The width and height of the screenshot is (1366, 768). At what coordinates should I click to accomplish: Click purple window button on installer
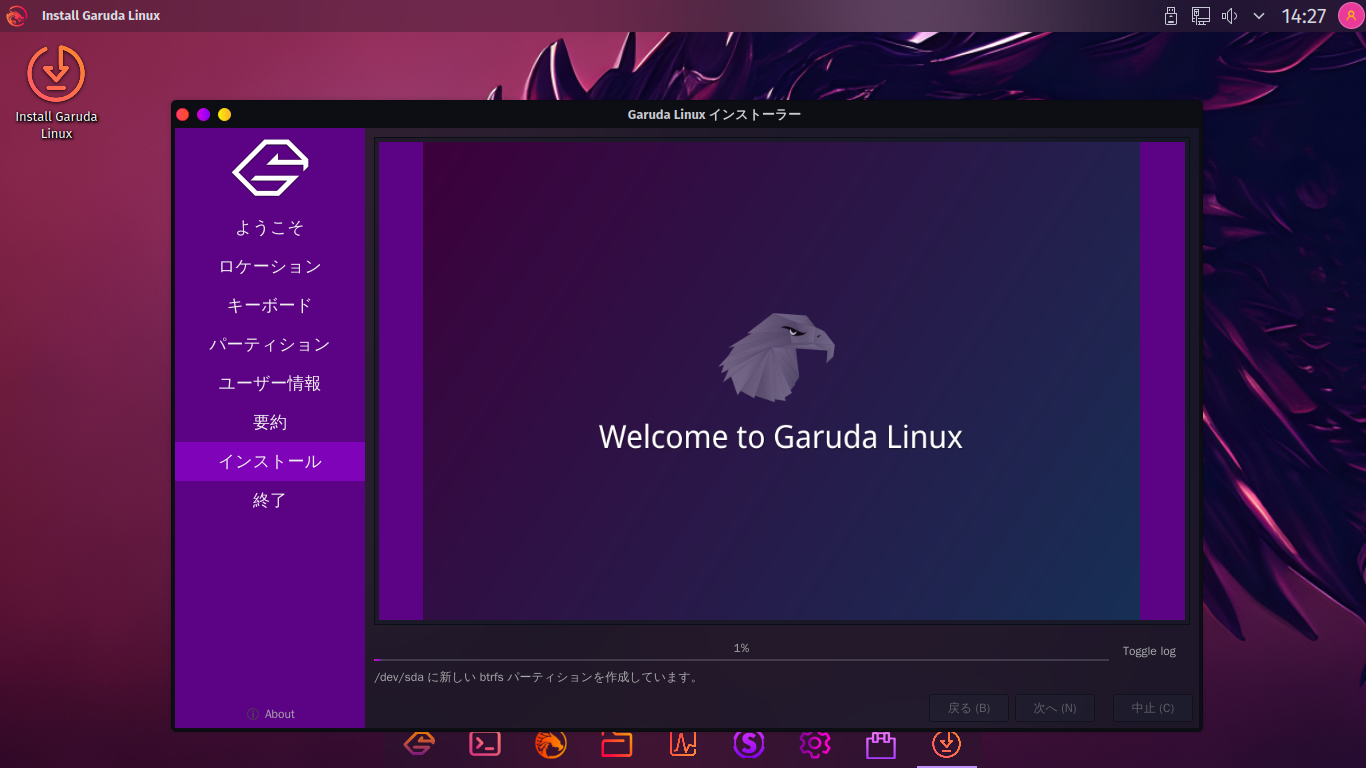pyautogui.click(x=204, y=114)
